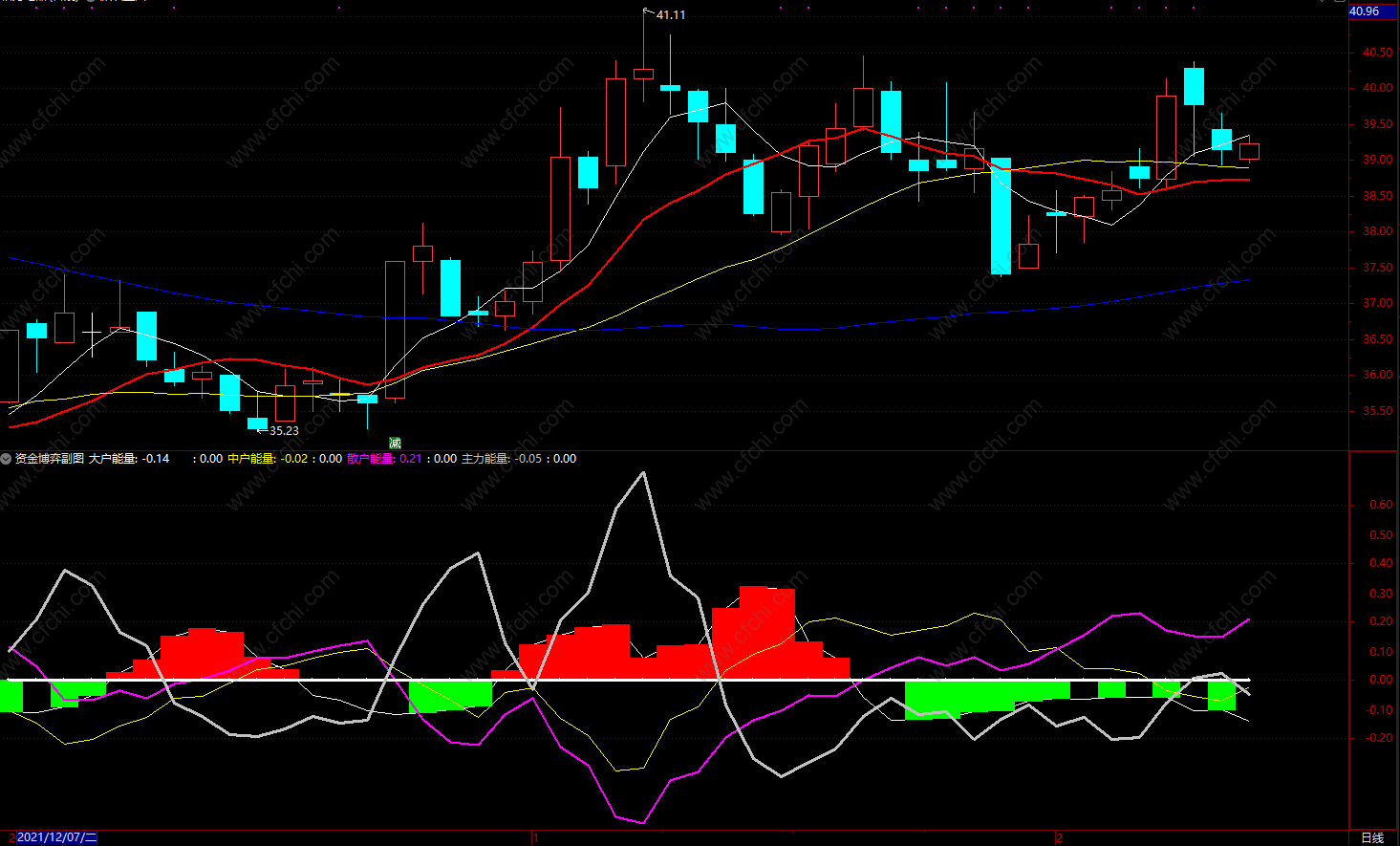
Task: Click the 日线 period label
Action: tap(1372, 838)
